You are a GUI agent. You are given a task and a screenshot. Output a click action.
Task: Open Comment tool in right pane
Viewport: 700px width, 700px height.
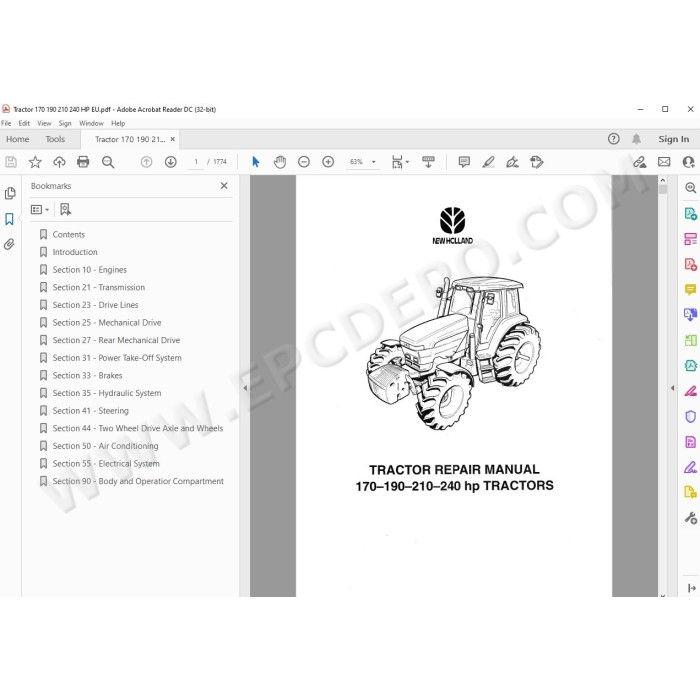click(x=690, y=290)
